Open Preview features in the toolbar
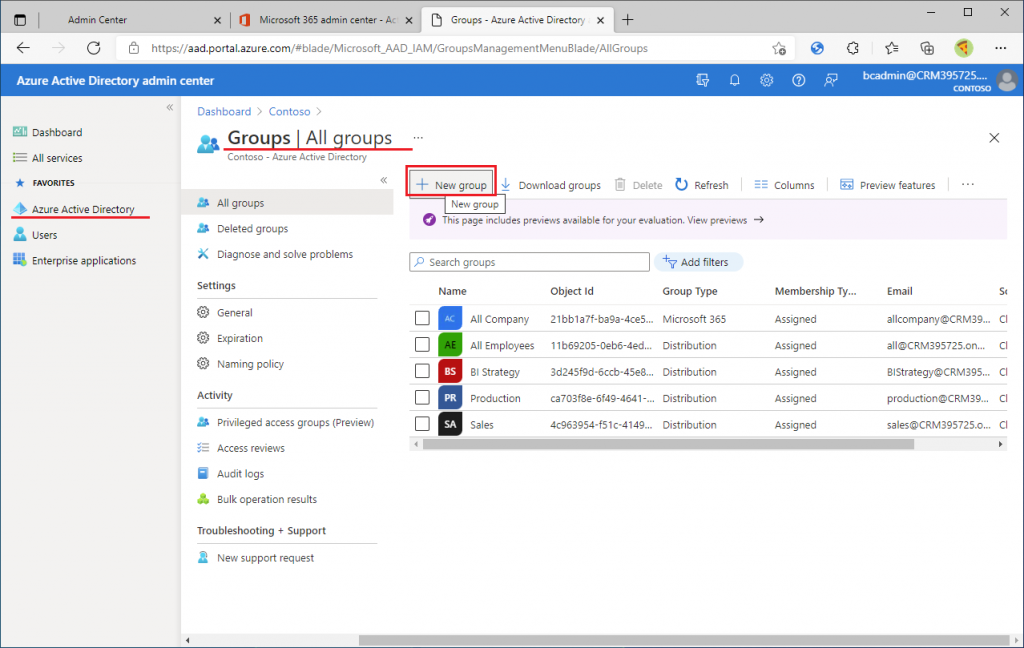1024x648 pixels. [888, 185]
